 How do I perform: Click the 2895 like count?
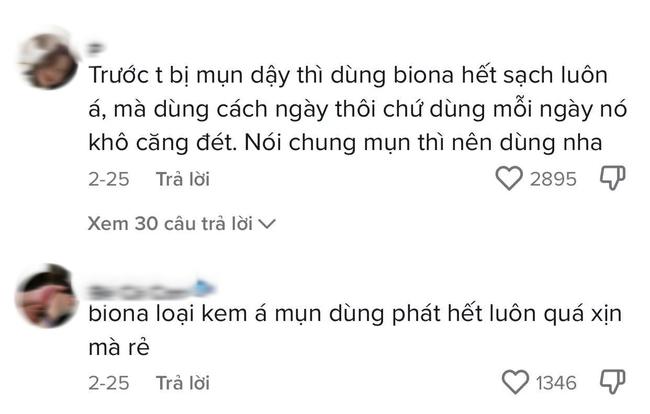point(554,179)
